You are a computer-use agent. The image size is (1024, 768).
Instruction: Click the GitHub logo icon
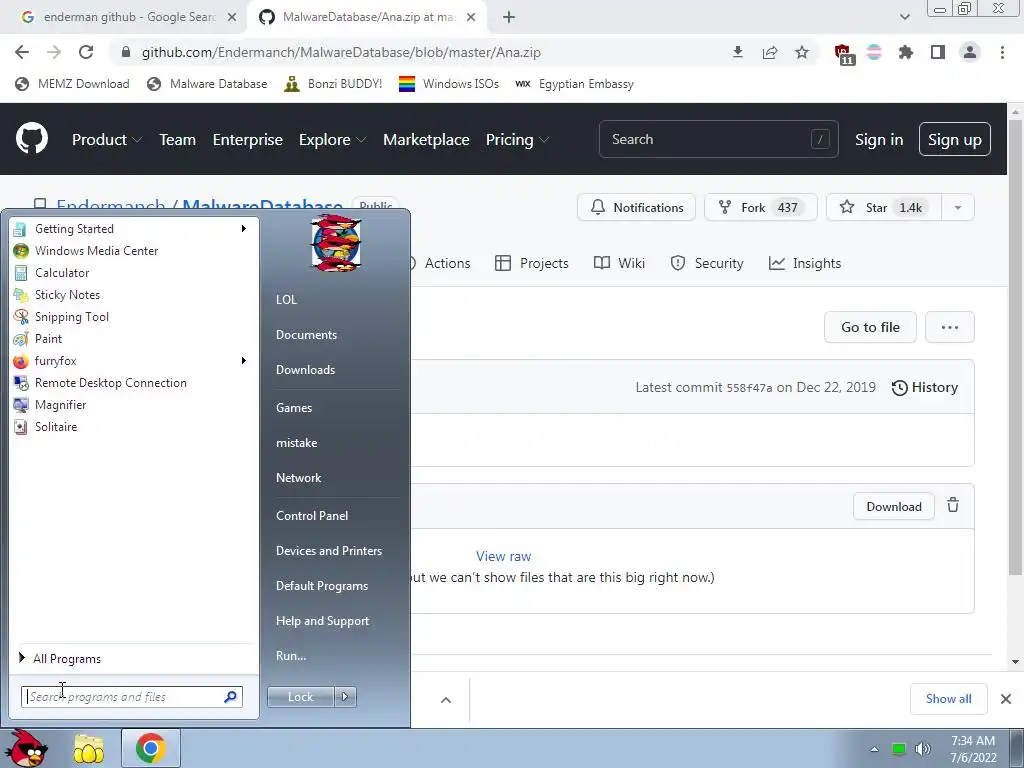[x=31, y=138]
